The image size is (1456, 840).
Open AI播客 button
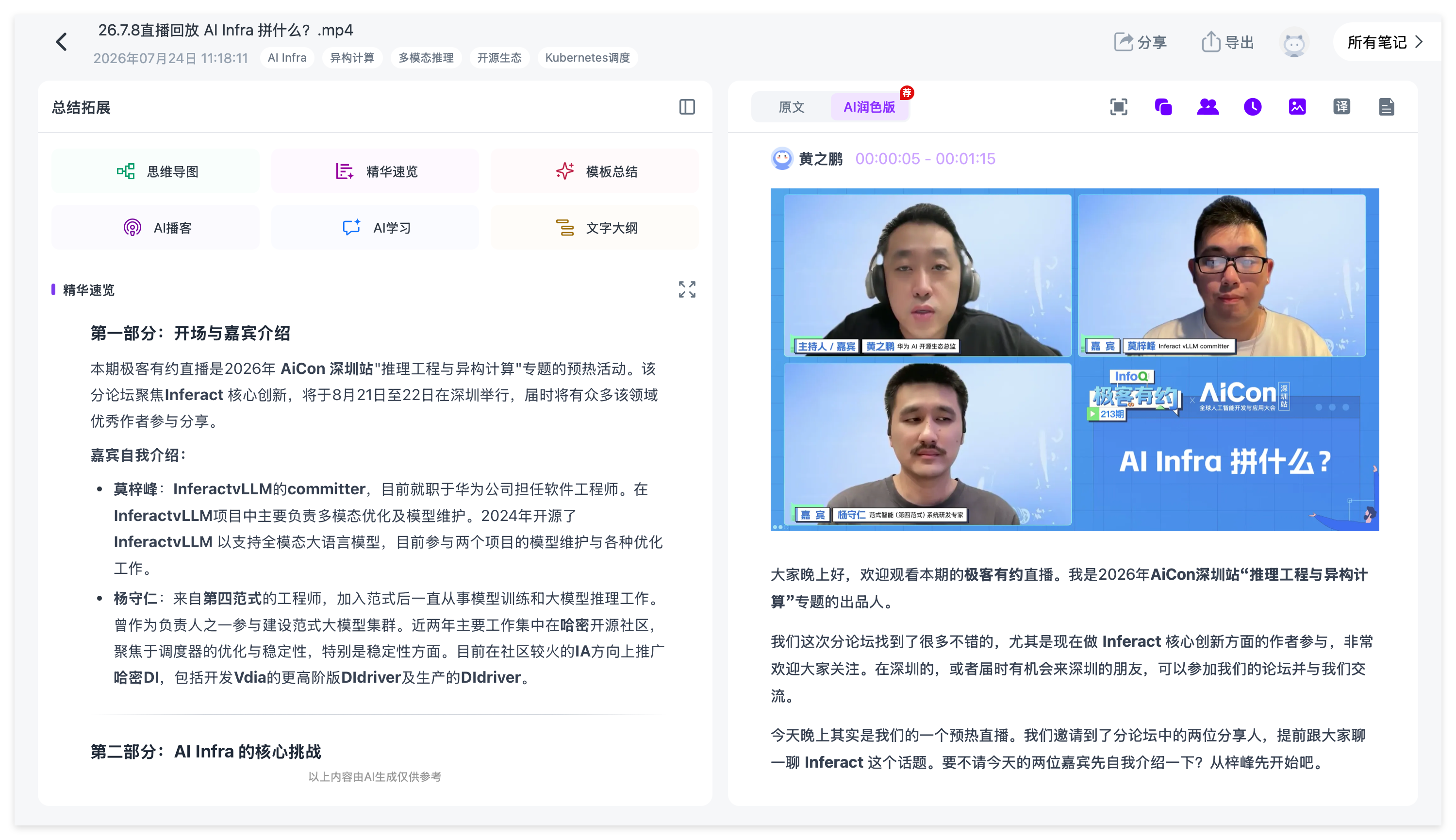coord(155,228)
